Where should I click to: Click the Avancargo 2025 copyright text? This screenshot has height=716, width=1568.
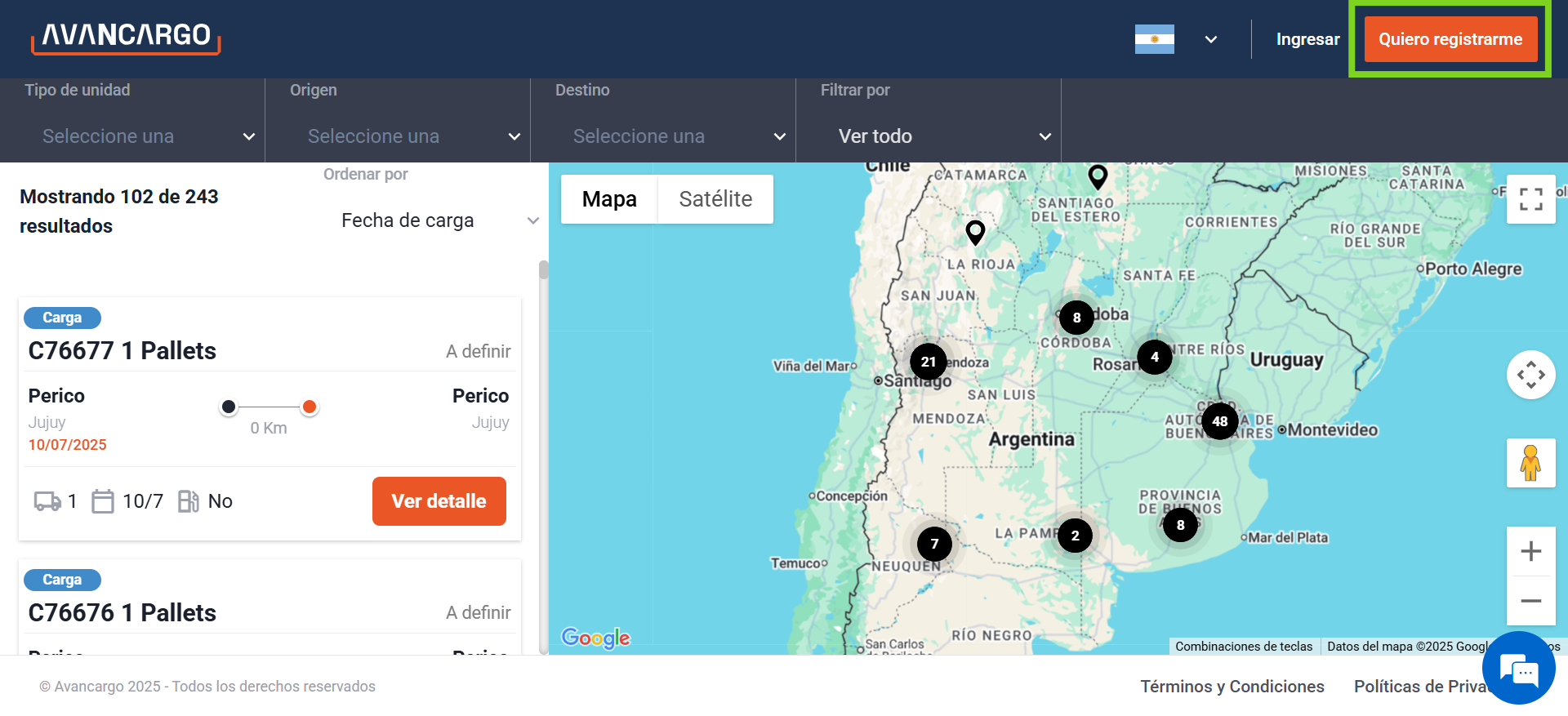pos(207,687)
